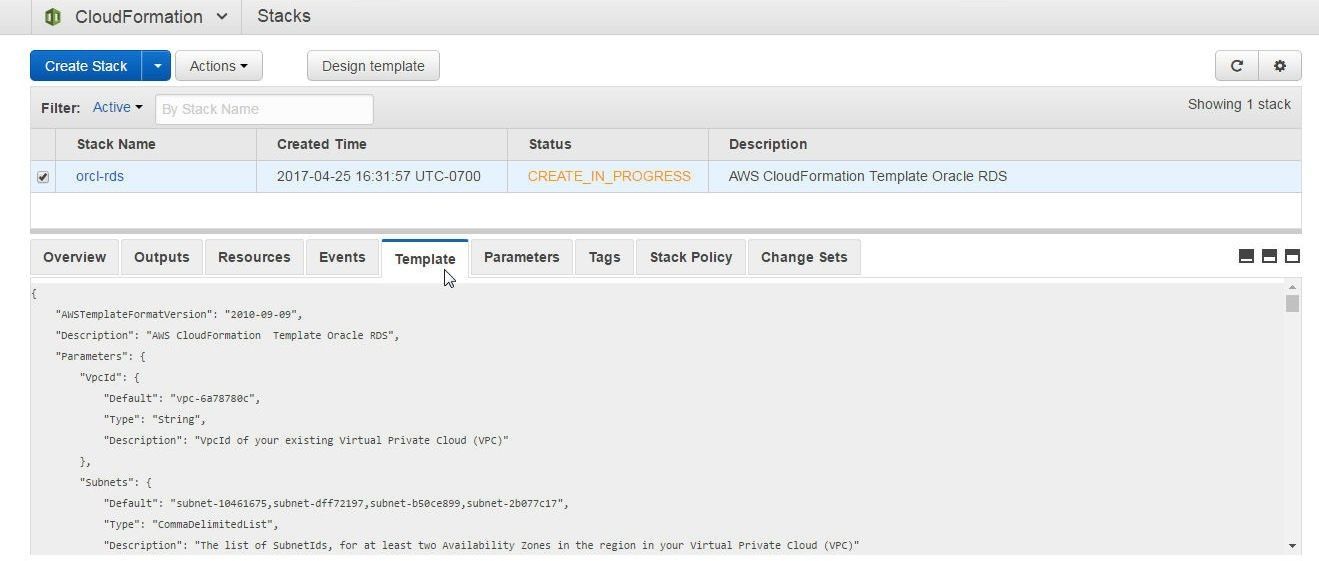Open settings gear for the stack table
This screenshot has width=1319, height=561.
click(x=1280, y=66)
